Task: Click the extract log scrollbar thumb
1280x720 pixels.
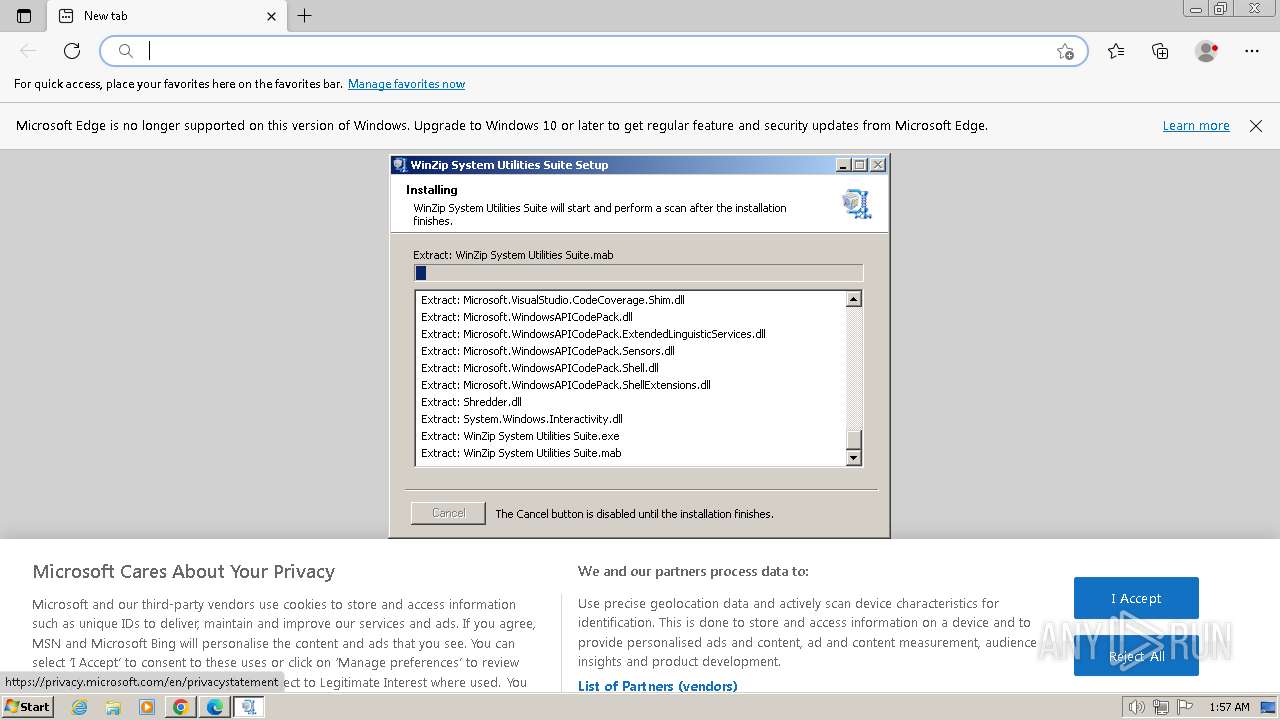Action: (854, 440)
